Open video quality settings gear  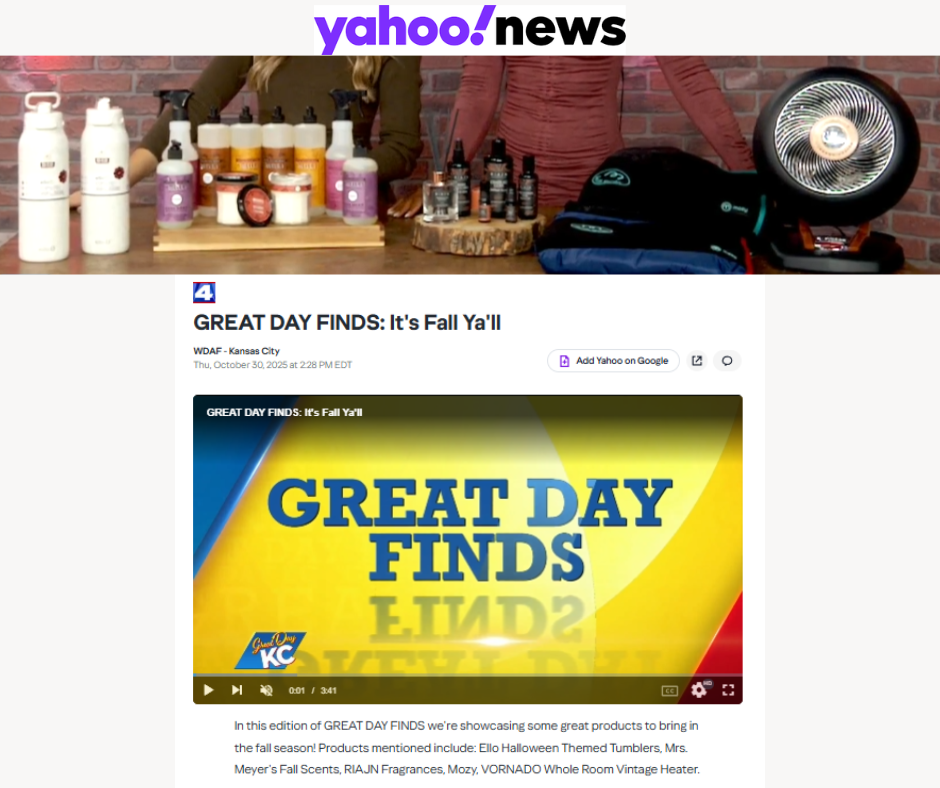click(699, 690)
